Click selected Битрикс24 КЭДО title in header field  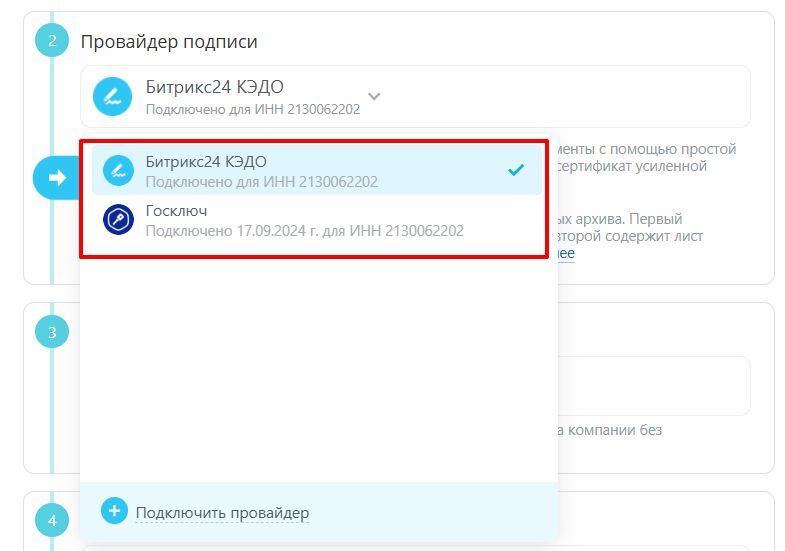pyautogui.click(x=214, y=87)
